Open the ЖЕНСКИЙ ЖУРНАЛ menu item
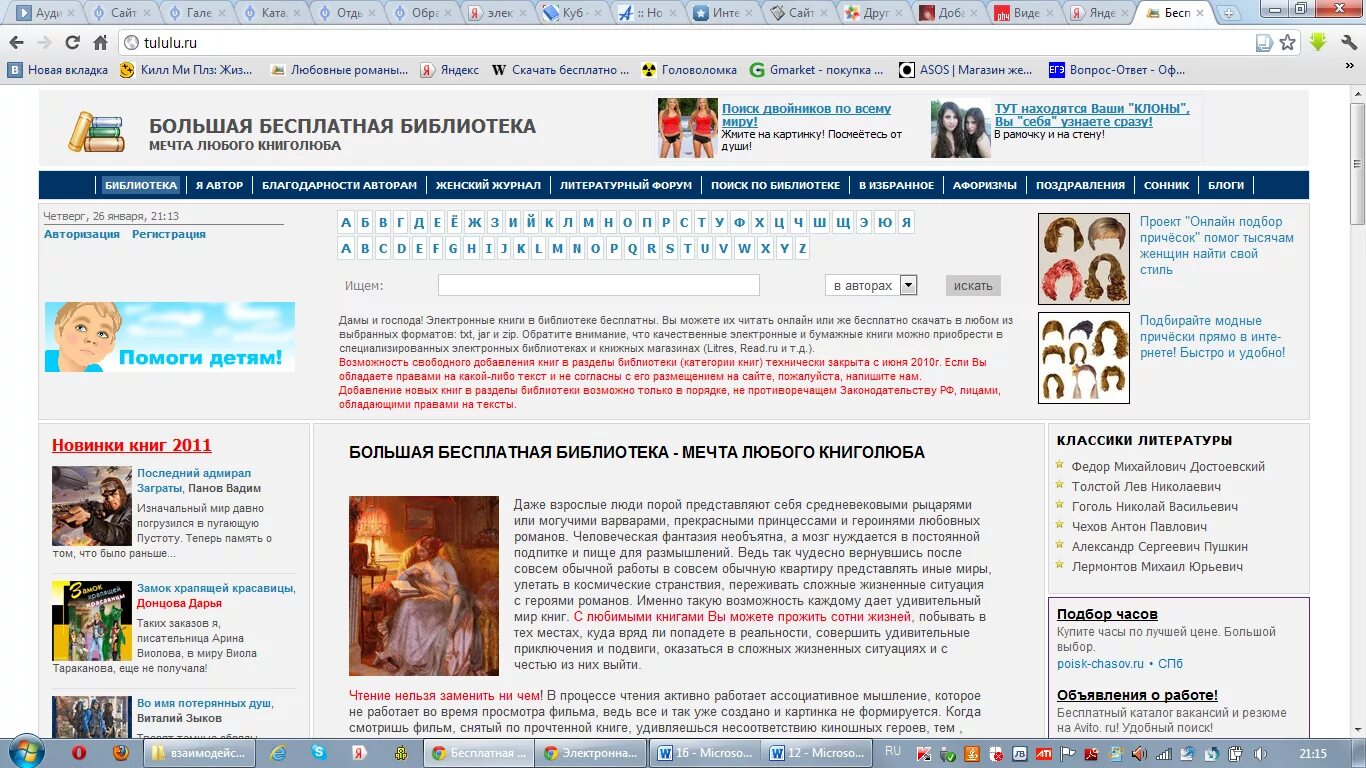Viewport: 1366px width, 768px height. click(x=488, y=185)
